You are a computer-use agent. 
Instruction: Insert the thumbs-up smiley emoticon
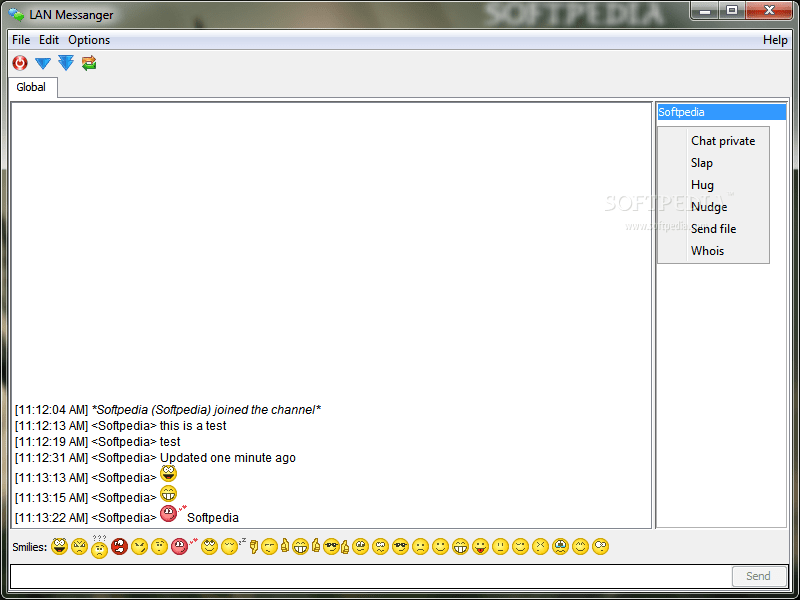pyautogui.click(x=284, y=547)
